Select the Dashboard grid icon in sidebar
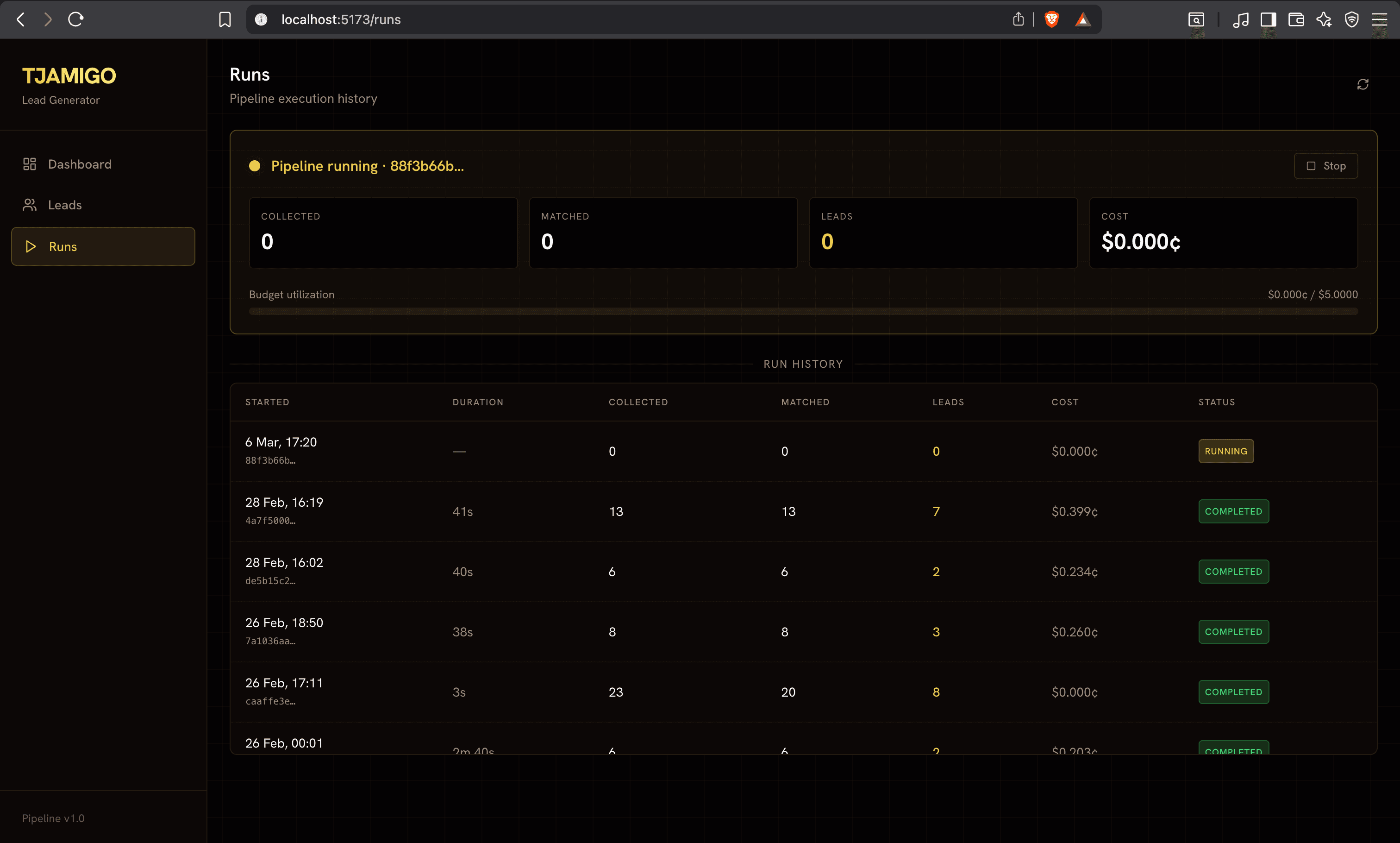Image resolution: width=1400 pixels, height=843 pixels. click(x=30, y=164)
